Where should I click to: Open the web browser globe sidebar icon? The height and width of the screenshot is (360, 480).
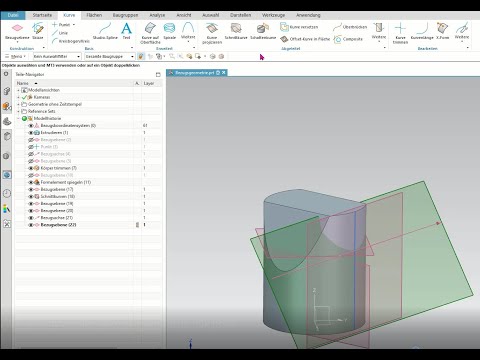click(x=7, y=175)
